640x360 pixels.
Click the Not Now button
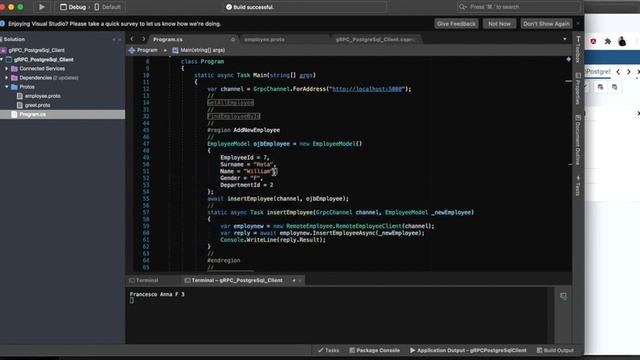tap(499, 24)
